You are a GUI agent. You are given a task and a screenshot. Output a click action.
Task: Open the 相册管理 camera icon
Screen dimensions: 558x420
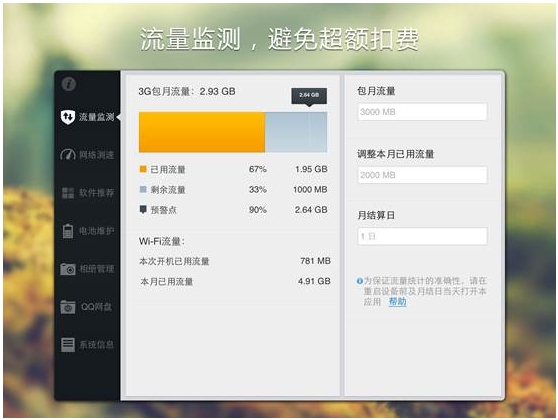click(x=68, y=269)
